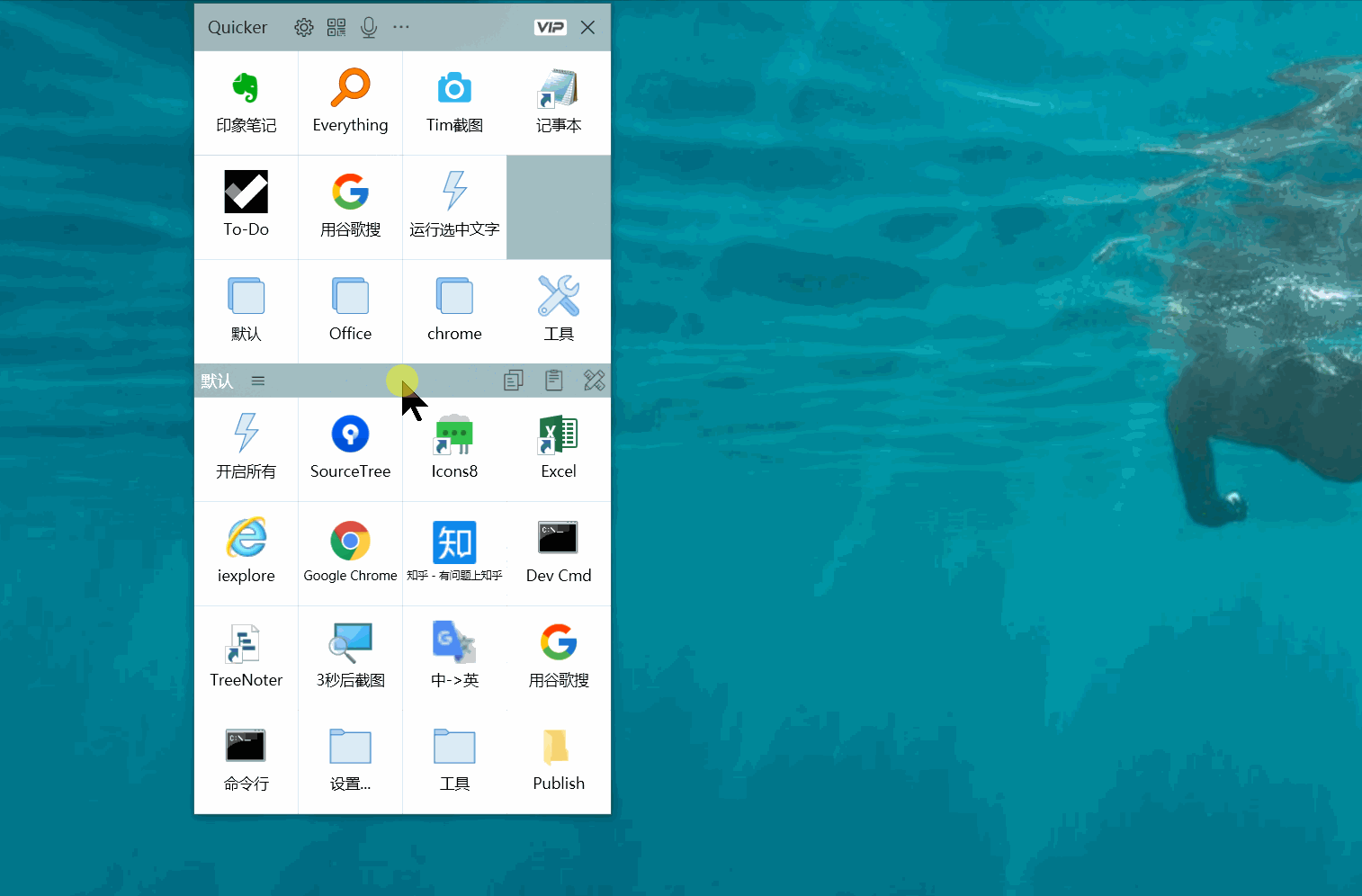Viewport: 1362px width, 896px height.
Task: Open Quicker settings gear
Action: (304, 27)
